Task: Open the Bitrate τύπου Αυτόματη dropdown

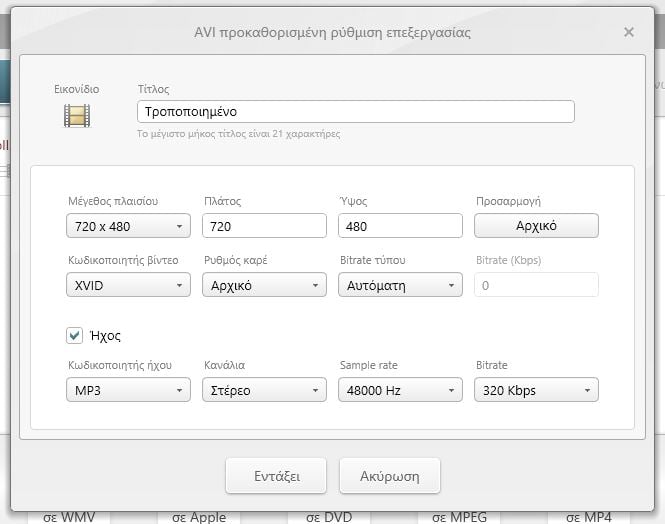Action: tap(400, 285)
